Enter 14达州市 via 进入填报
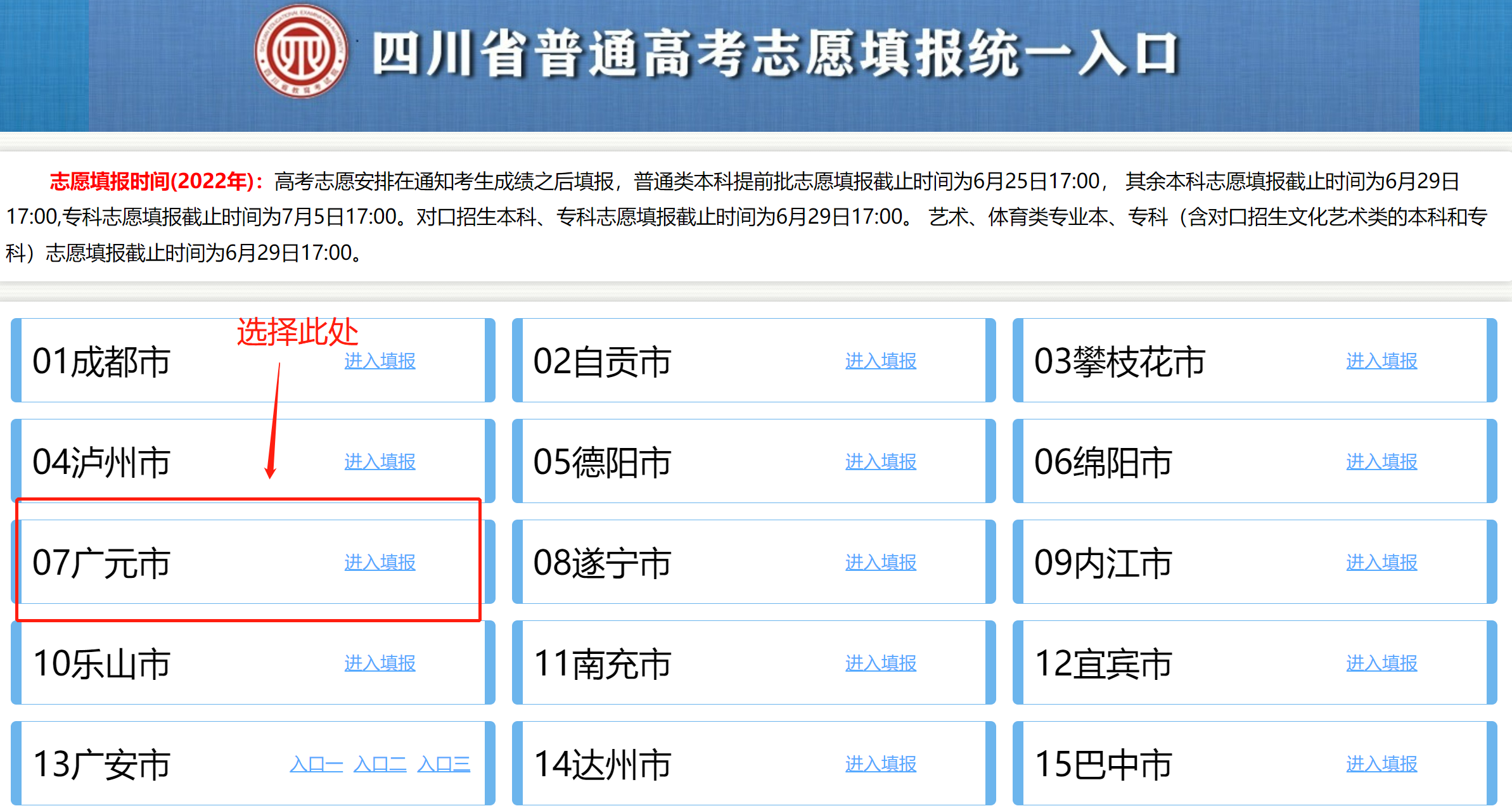The image size is (1512, 806). (880, 764)
